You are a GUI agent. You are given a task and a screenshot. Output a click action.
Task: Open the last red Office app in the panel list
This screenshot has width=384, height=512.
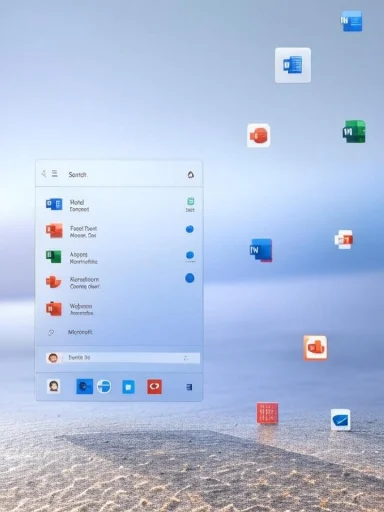(54, 308)
